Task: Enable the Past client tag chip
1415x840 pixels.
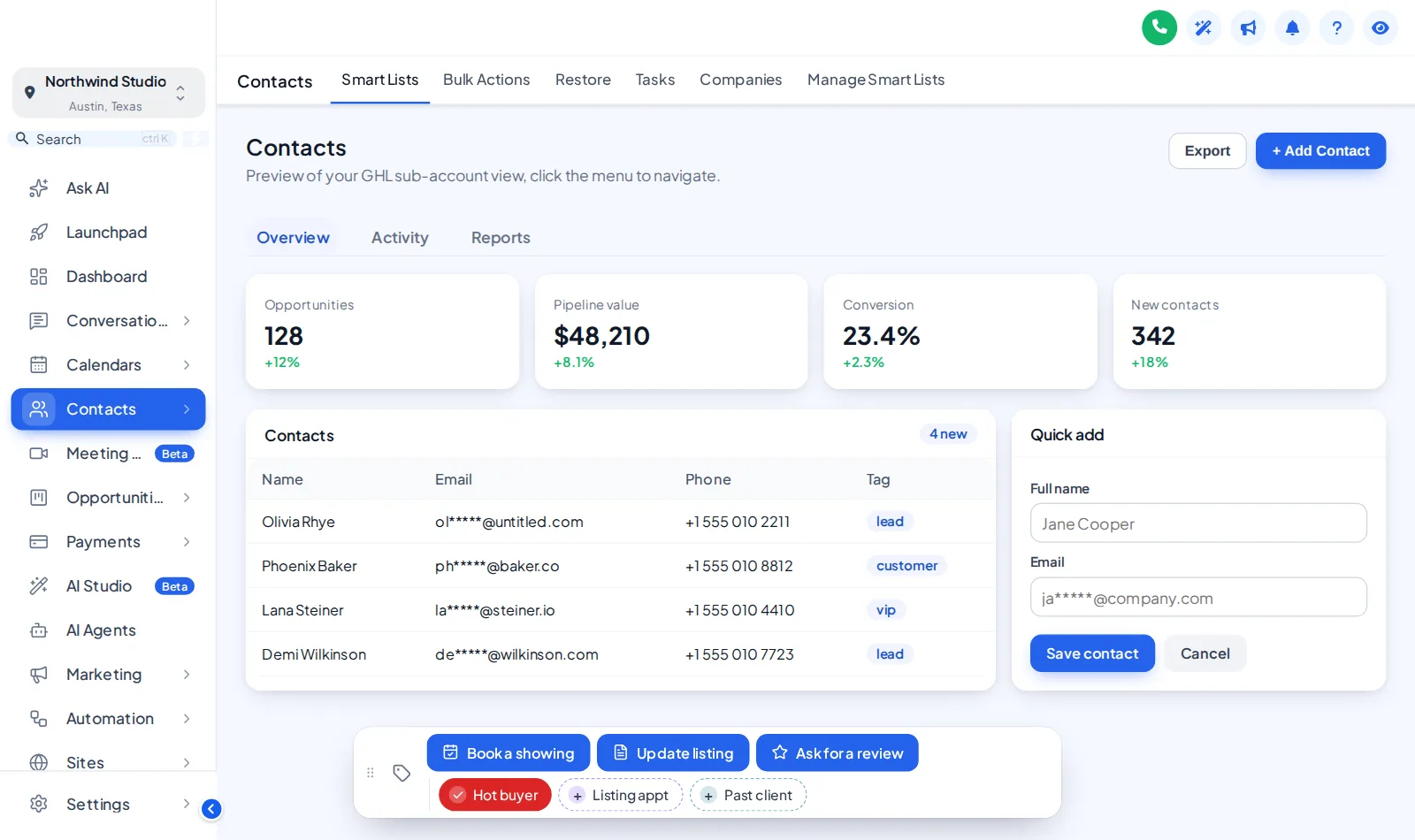Action: pyautogui.click(x=748, y=795)
